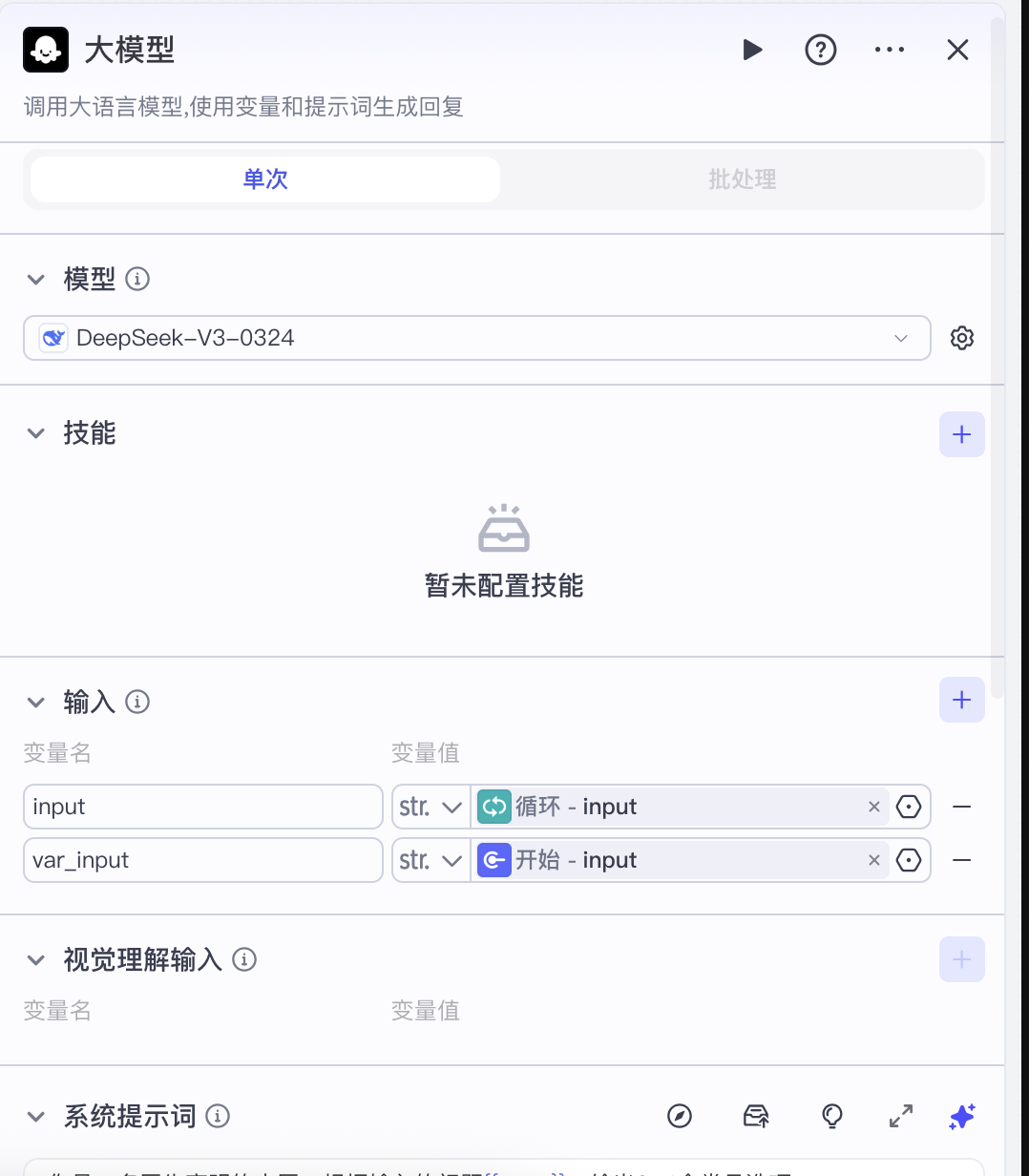
Task: Clear the 循环 - input value with x
Action: point(873,807)
